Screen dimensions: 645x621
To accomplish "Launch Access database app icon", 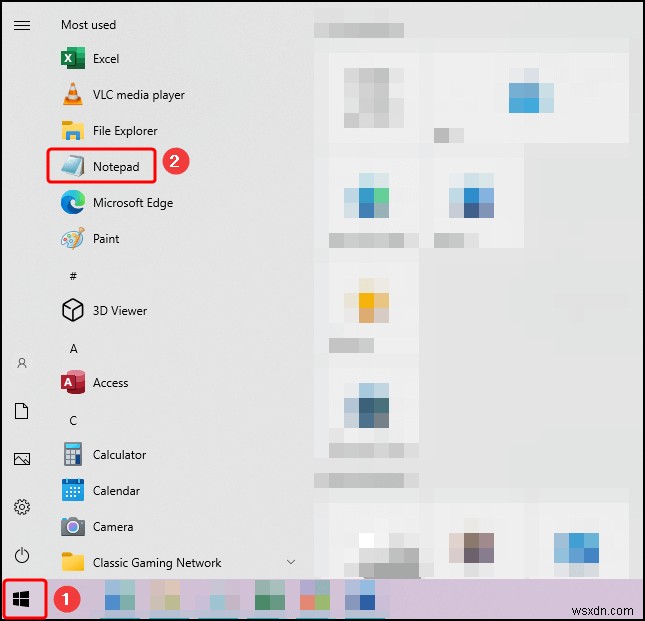I will [73, 382].
